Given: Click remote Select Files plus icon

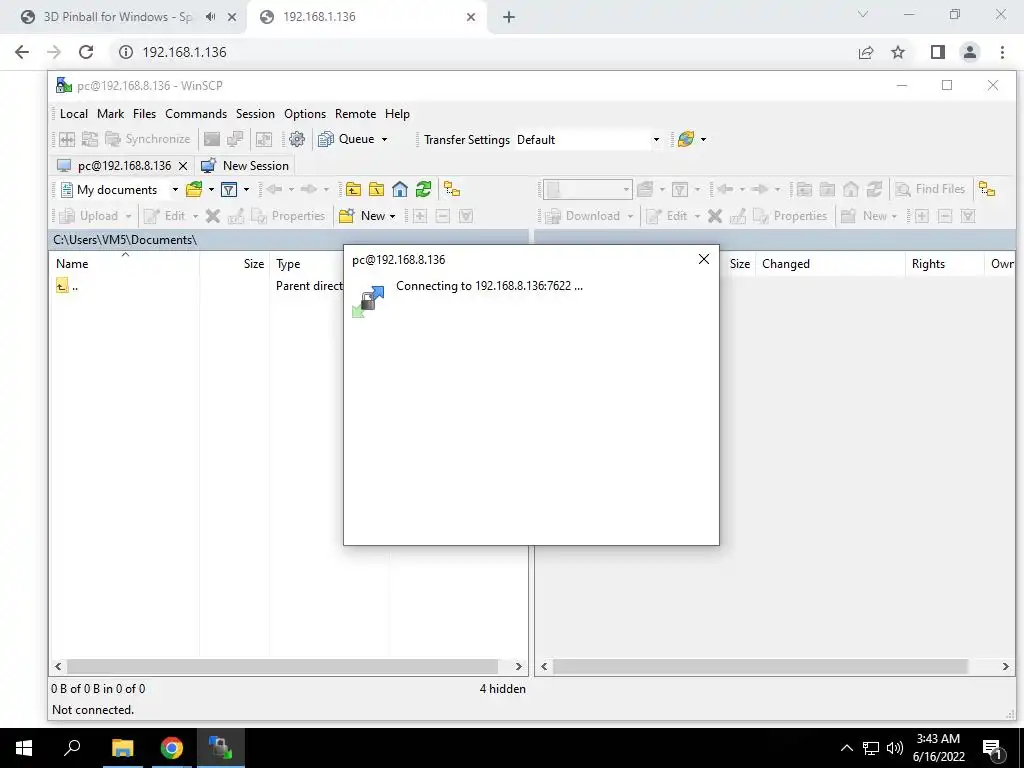Looking at the screenshot, I should coord(921,216).
